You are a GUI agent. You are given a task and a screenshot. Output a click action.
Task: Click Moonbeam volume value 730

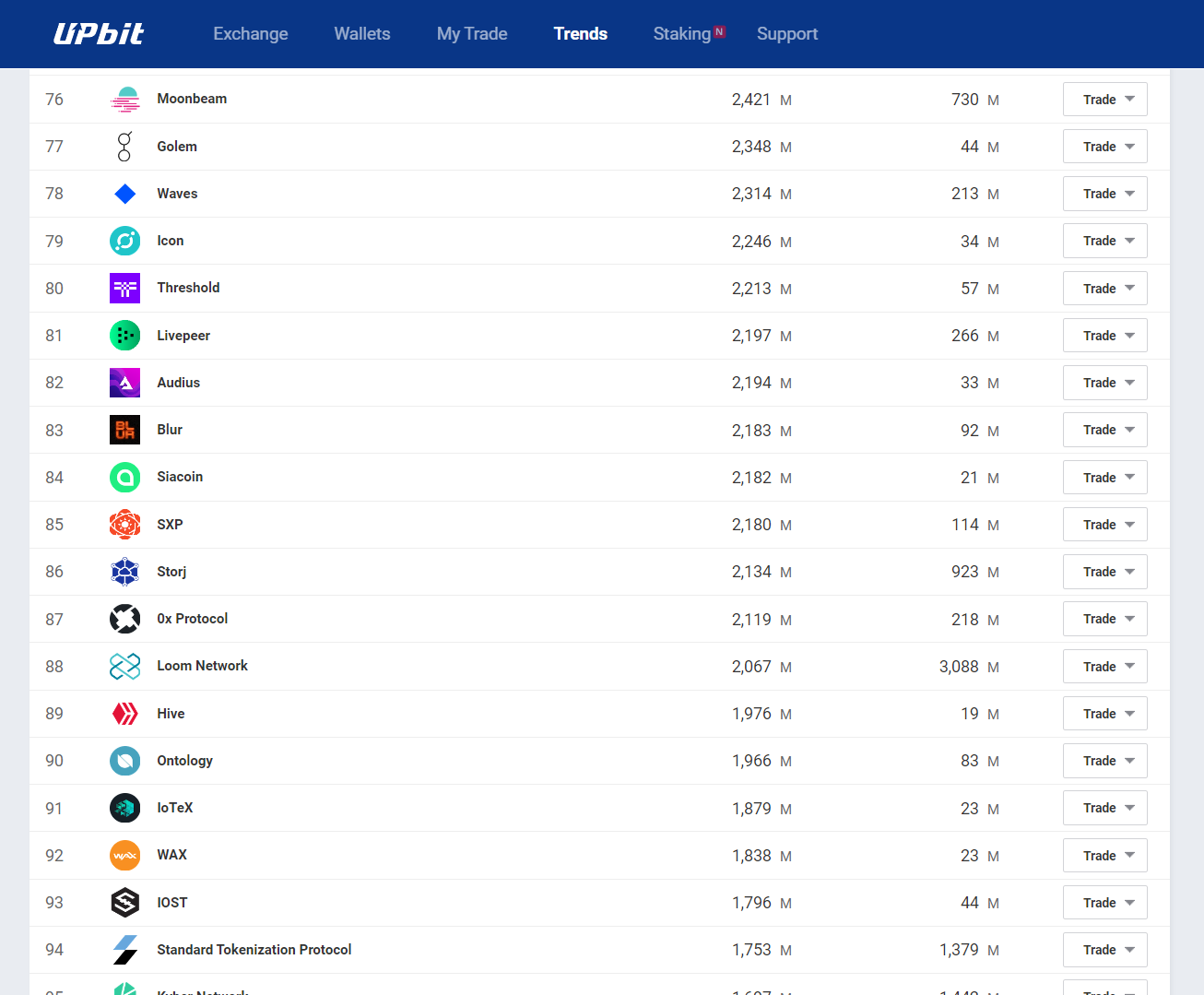click(x=965, y=100)
